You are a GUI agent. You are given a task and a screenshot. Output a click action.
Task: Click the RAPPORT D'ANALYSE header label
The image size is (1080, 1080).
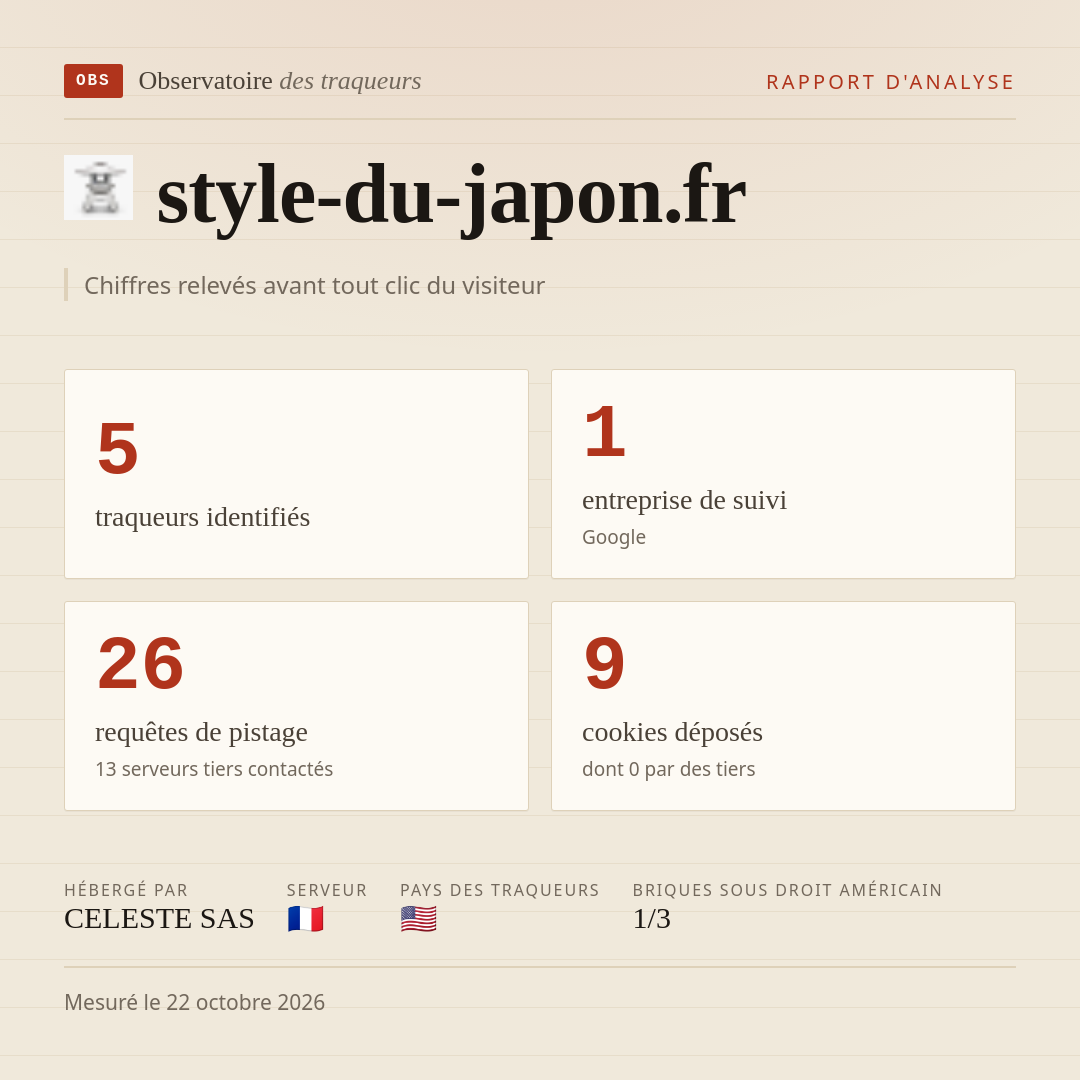coord(891,82)
